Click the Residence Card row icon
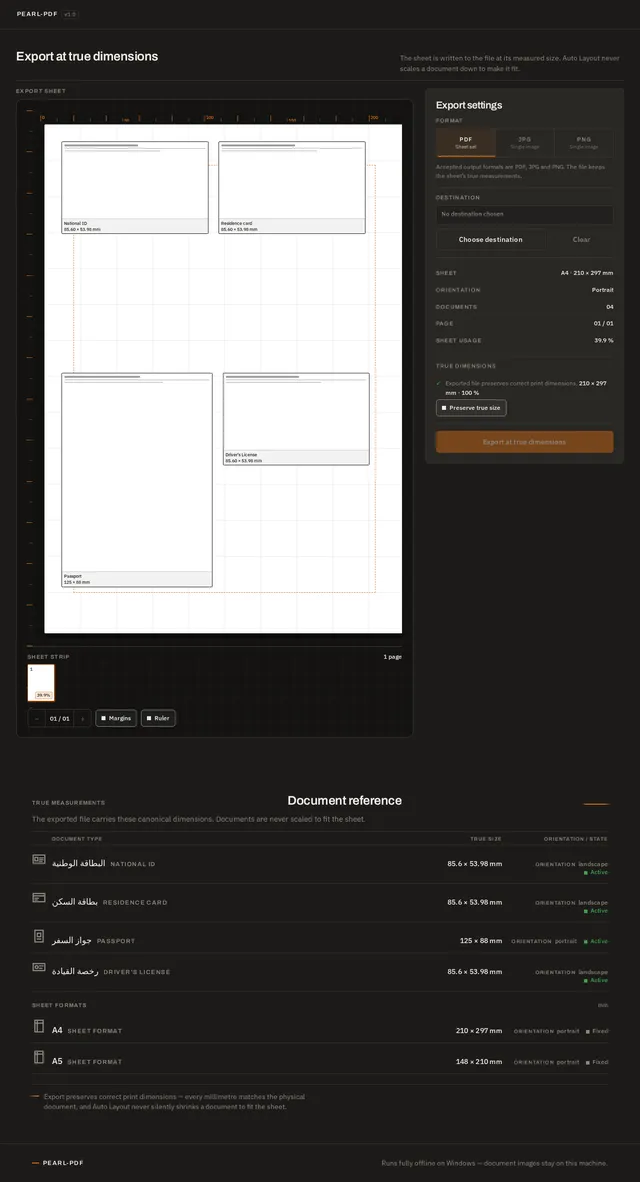Image resolution: width=640 pixels, height=1182 pixels. 38,898
